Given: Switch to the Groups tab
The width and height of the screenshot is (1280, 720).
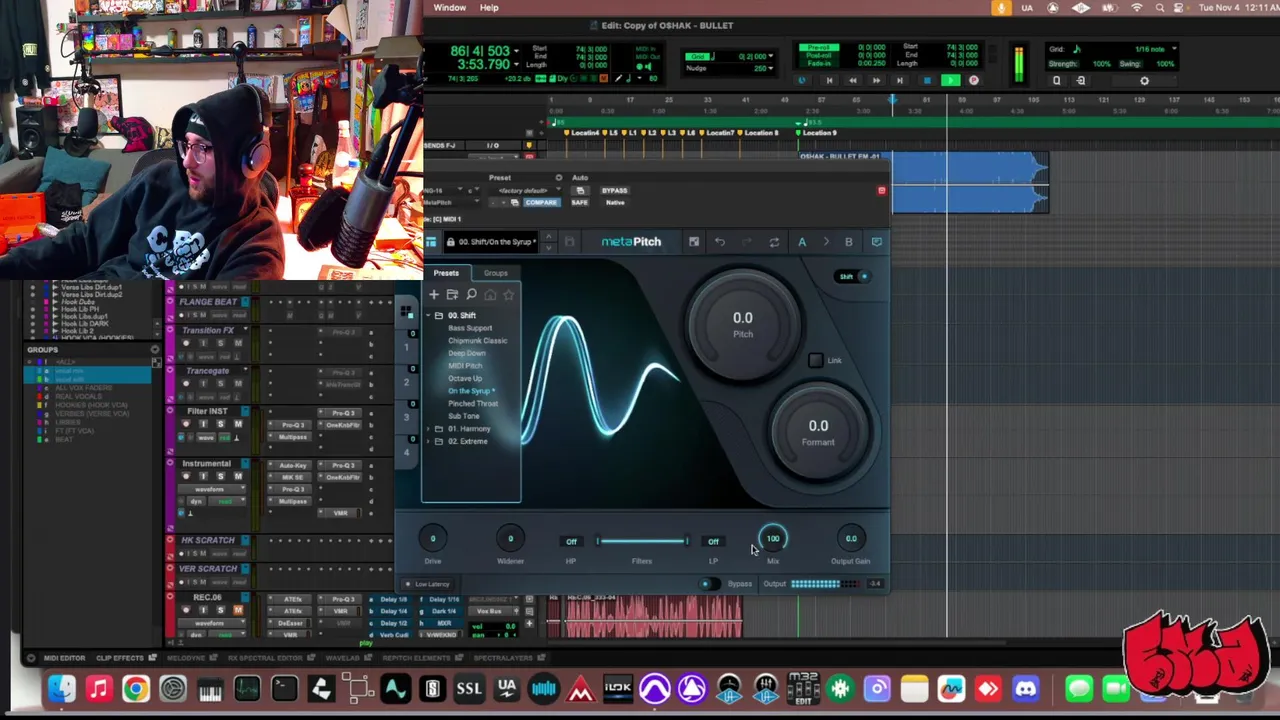Looking at the screenshot, I should pyautogui.click(x=495, y=273).
